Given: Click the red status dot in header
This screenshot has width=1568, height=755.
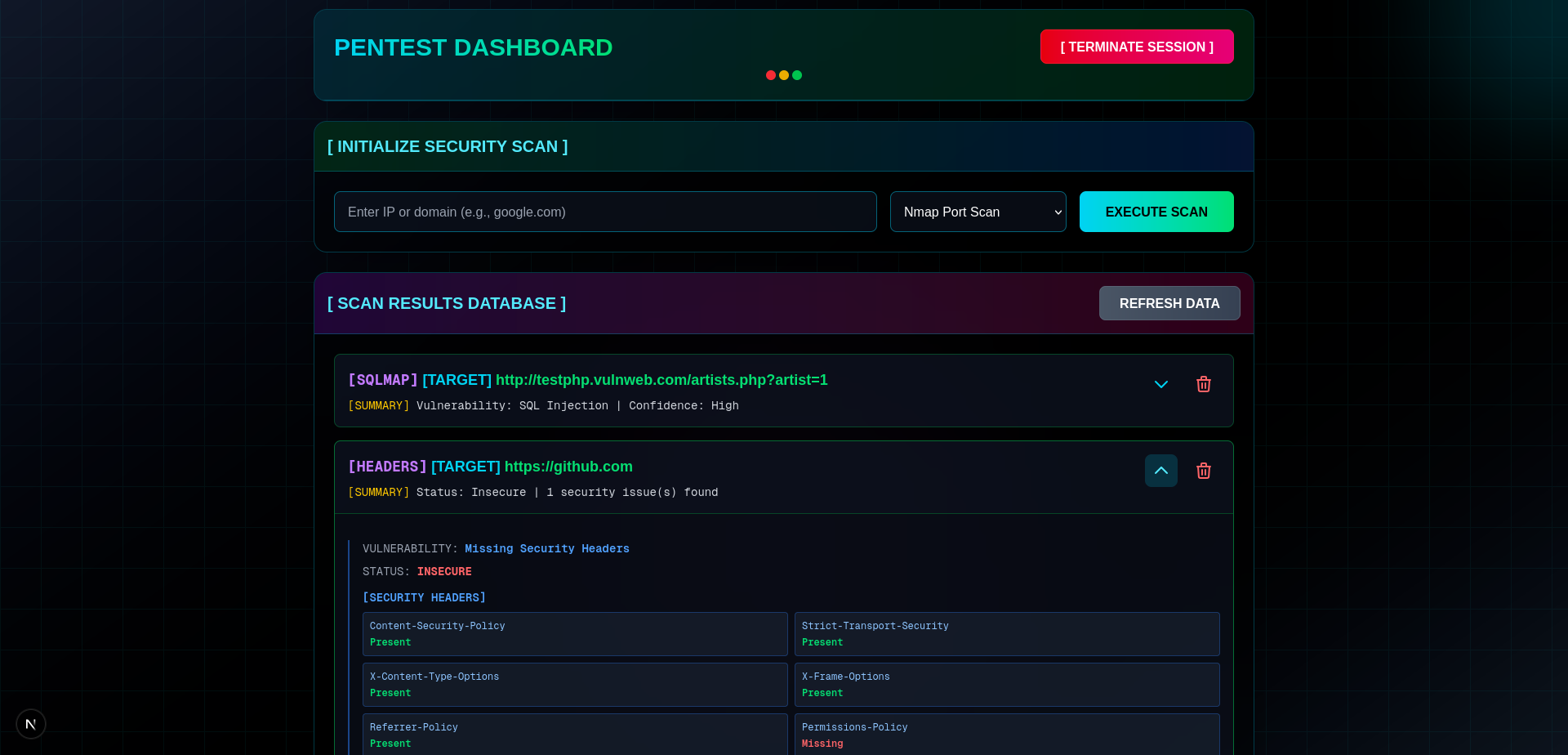Looking at the screenshot, I should pos(770,74).
